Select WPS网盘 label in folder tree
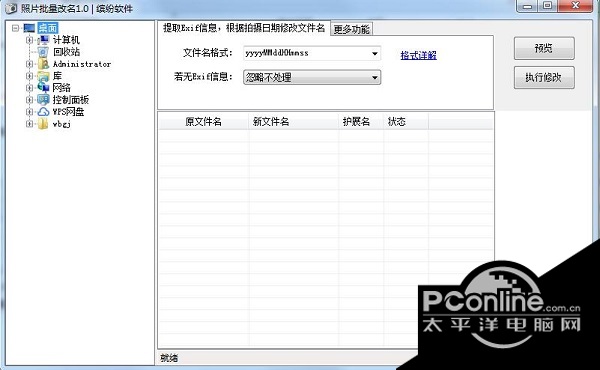Image resolution: width=600 pixels, height=370 pixels. [x=68, y=112]
